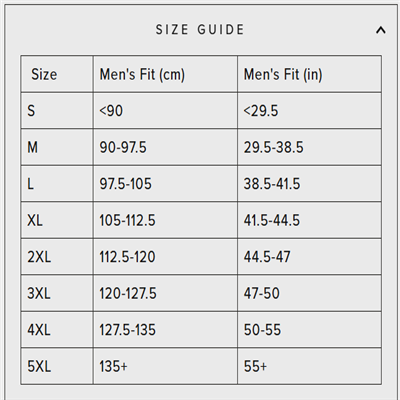Image resolution: width=400 pixels, height=400 pixels.
Task: Click the 2XL size row label
Action: 39,257
